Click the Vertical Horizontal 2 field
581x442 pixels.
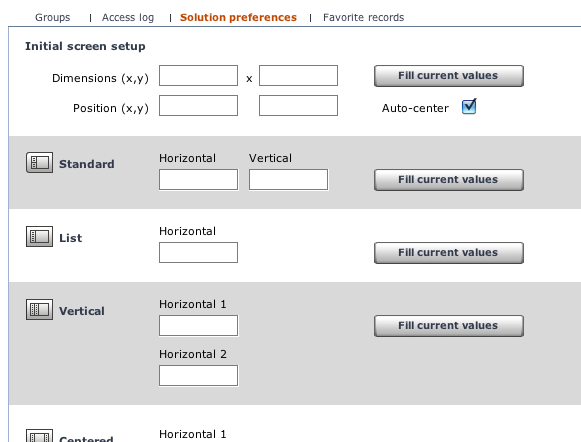198,376
